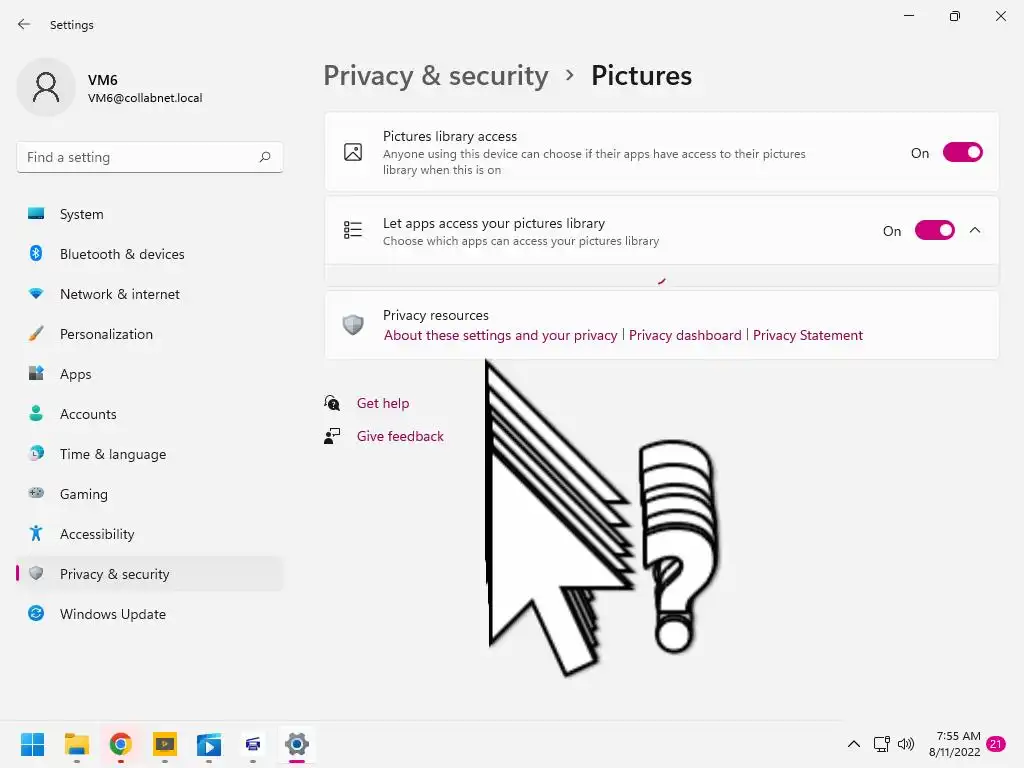Click the search magnifier icon
Image resolution: width=1024 pixels, height=768 pixels.
click(x=265, y=157)
